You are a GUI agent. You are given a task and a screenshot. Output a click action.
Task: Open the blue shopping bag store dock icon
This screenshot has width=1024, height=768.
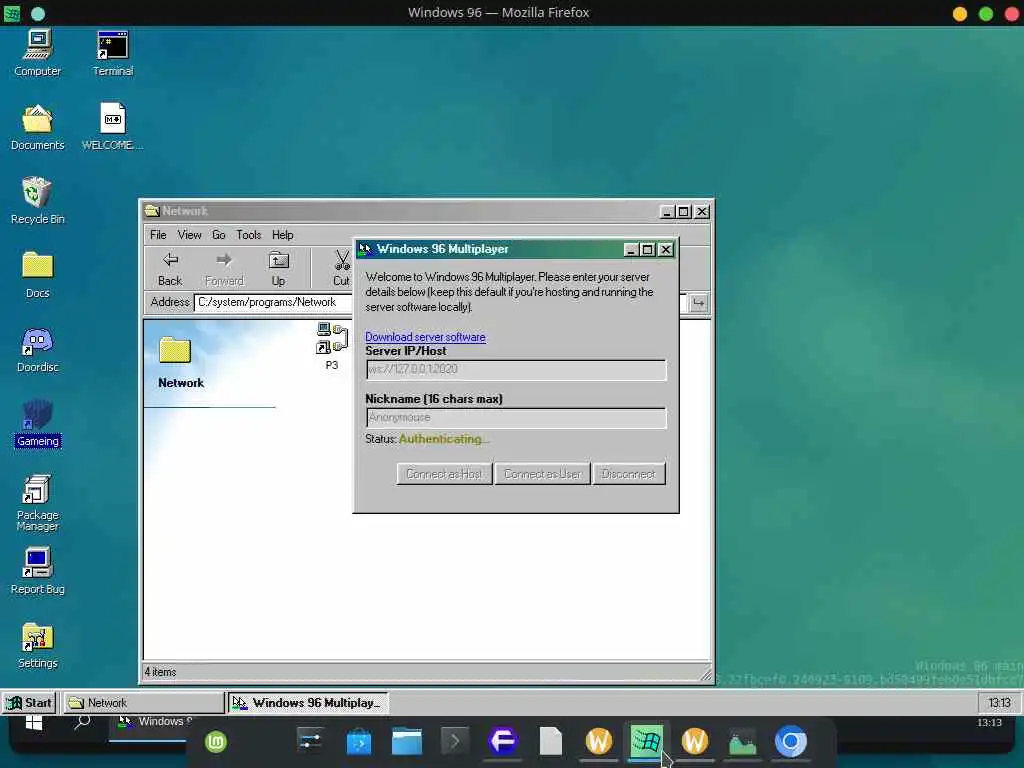[359, 742]
